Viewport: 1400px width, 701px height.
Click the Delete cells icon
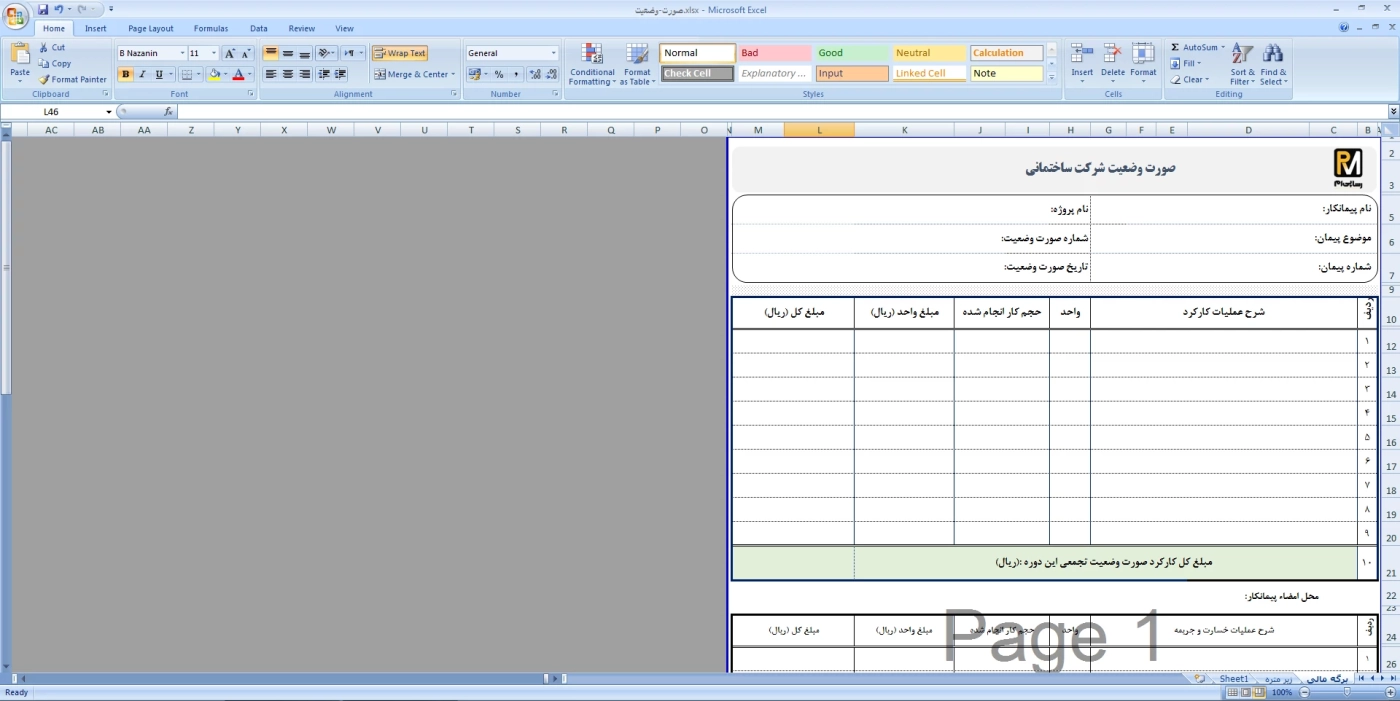(1113, 54)
